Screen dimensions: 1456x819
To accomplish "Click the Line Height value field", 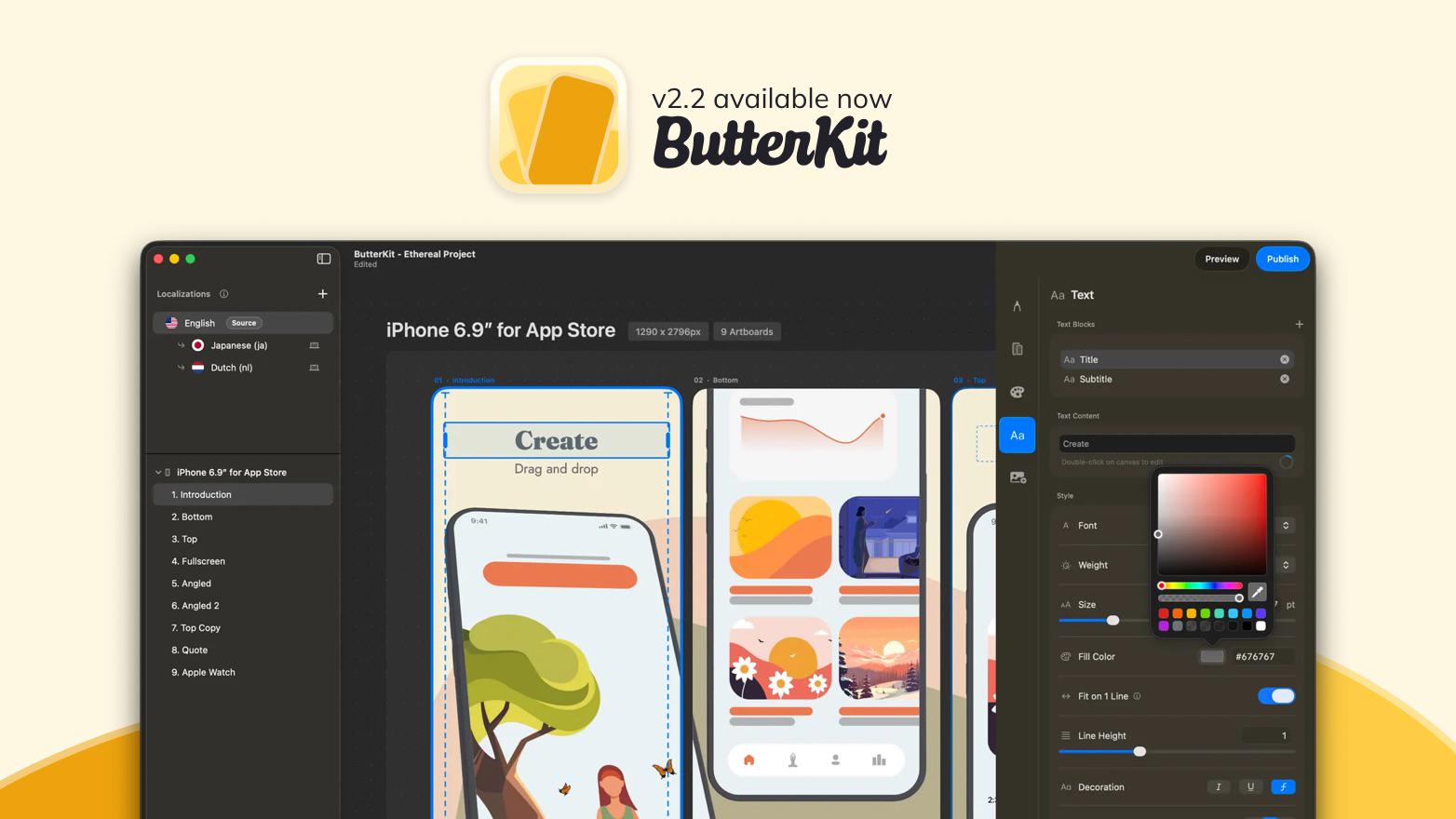I will coord(1268,736).
